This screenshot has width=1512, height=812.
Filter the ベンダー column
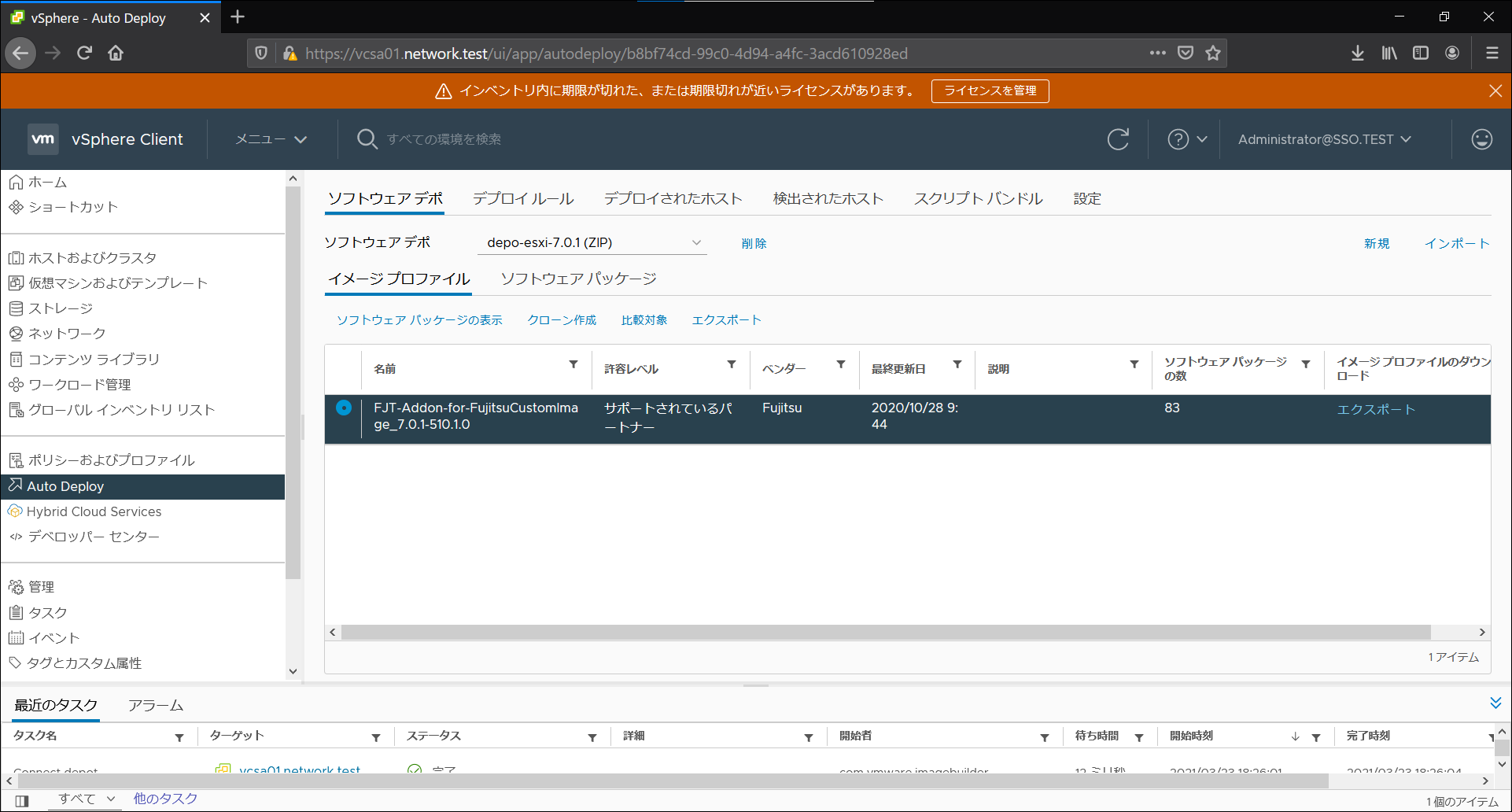841,364
